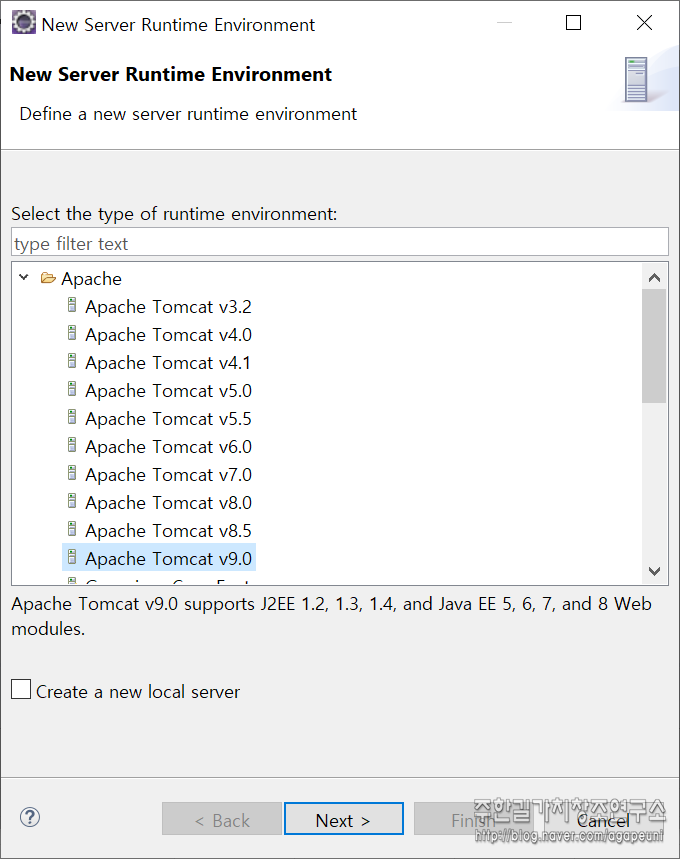Select Apache Tomcat v6.0 text
Screen dimensions: 680x859
[168, 446]
